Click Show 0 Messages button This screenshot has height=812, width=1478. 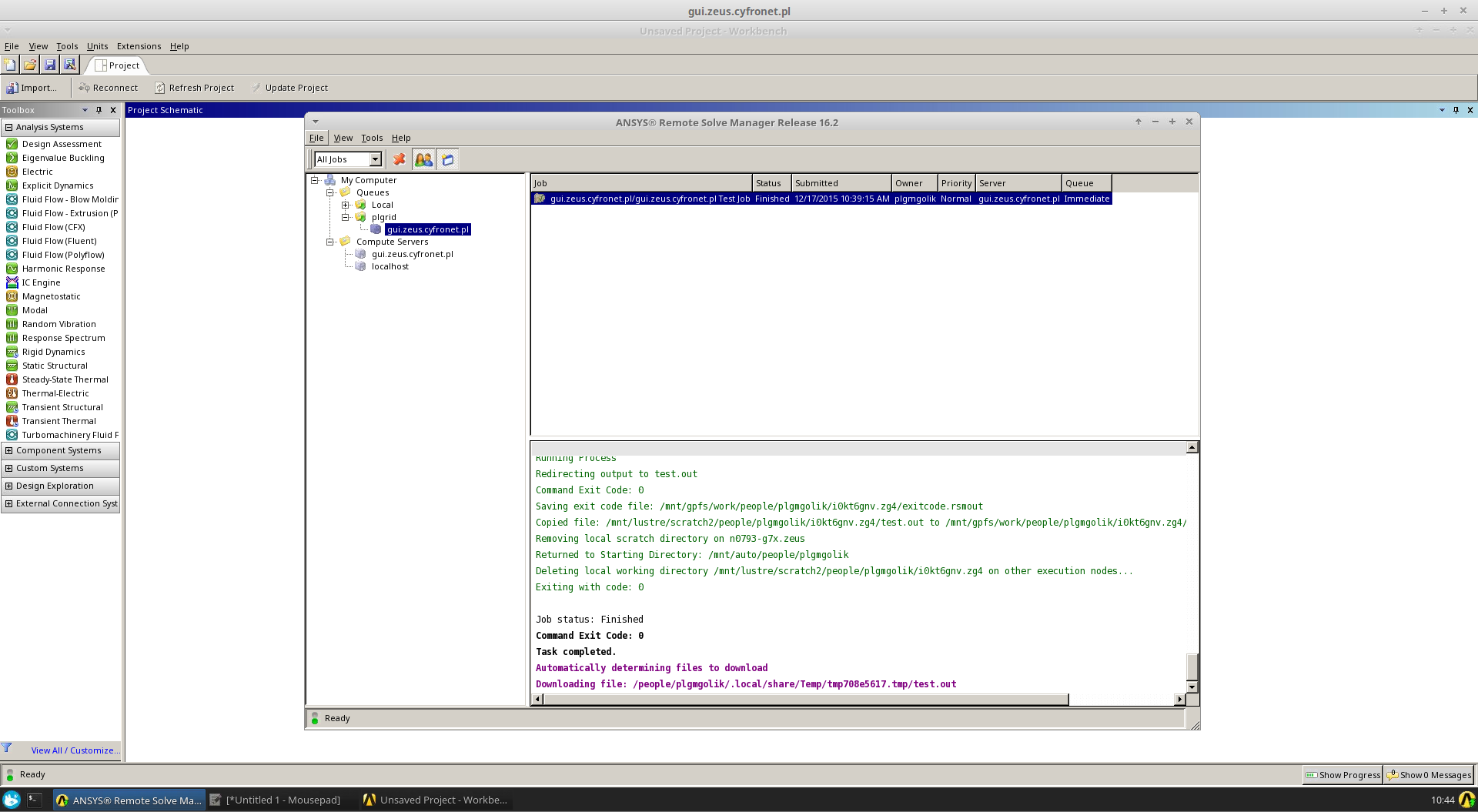1429,775
